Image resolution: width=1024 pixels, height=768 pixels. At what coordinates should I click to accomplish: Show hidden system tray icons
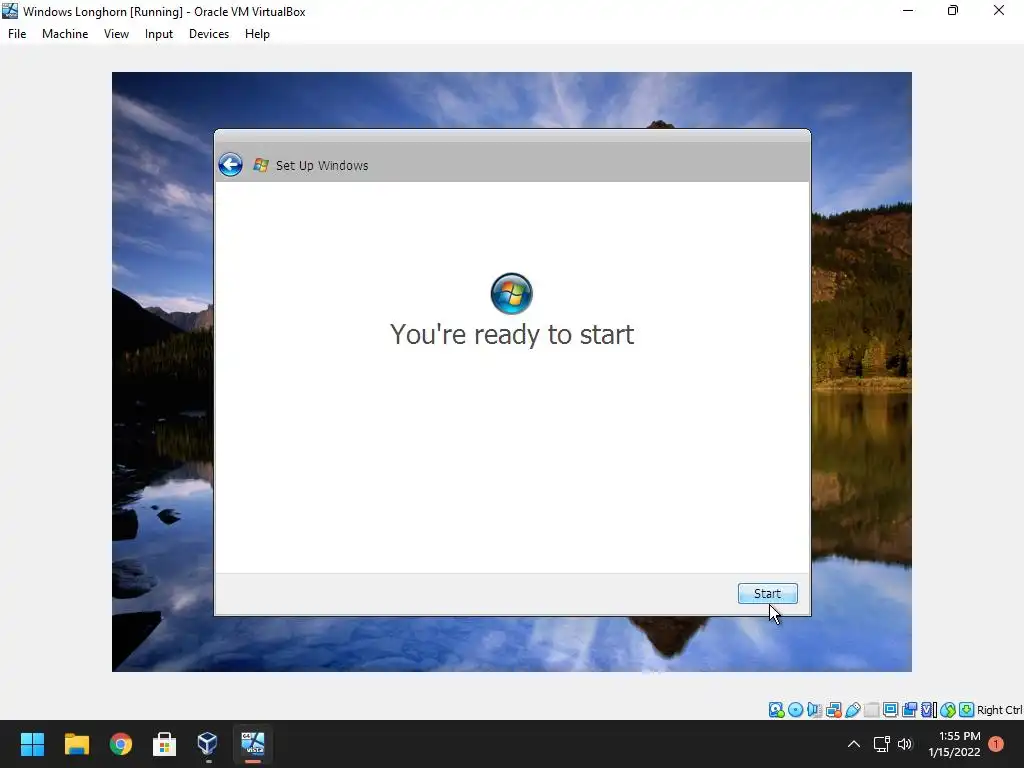click(x=854, y=744)
